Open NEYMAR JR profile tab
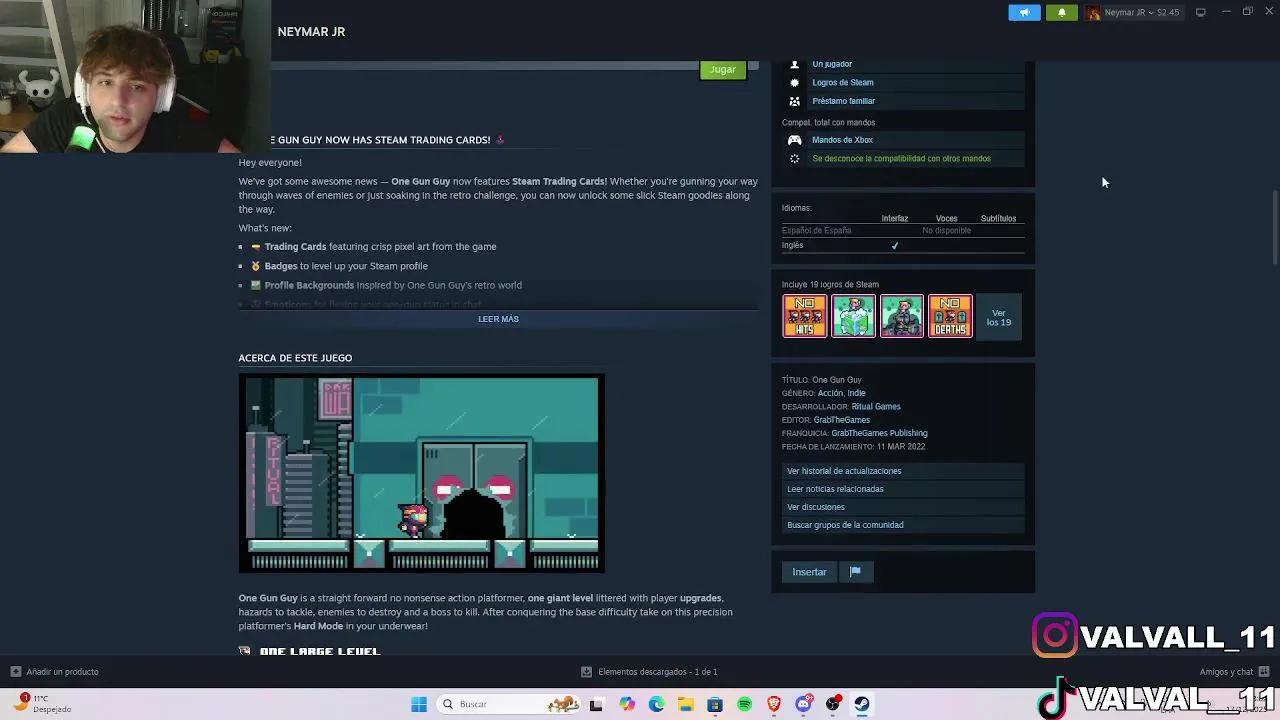Screen dimensions: 1280x720 tap(311, 32)
